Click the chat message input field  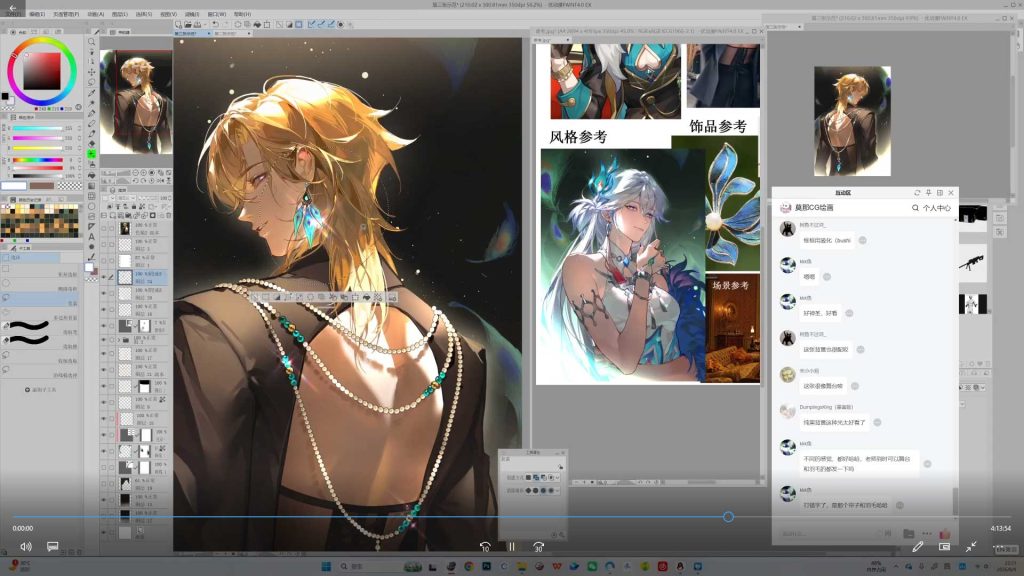(x=829, y=534)
